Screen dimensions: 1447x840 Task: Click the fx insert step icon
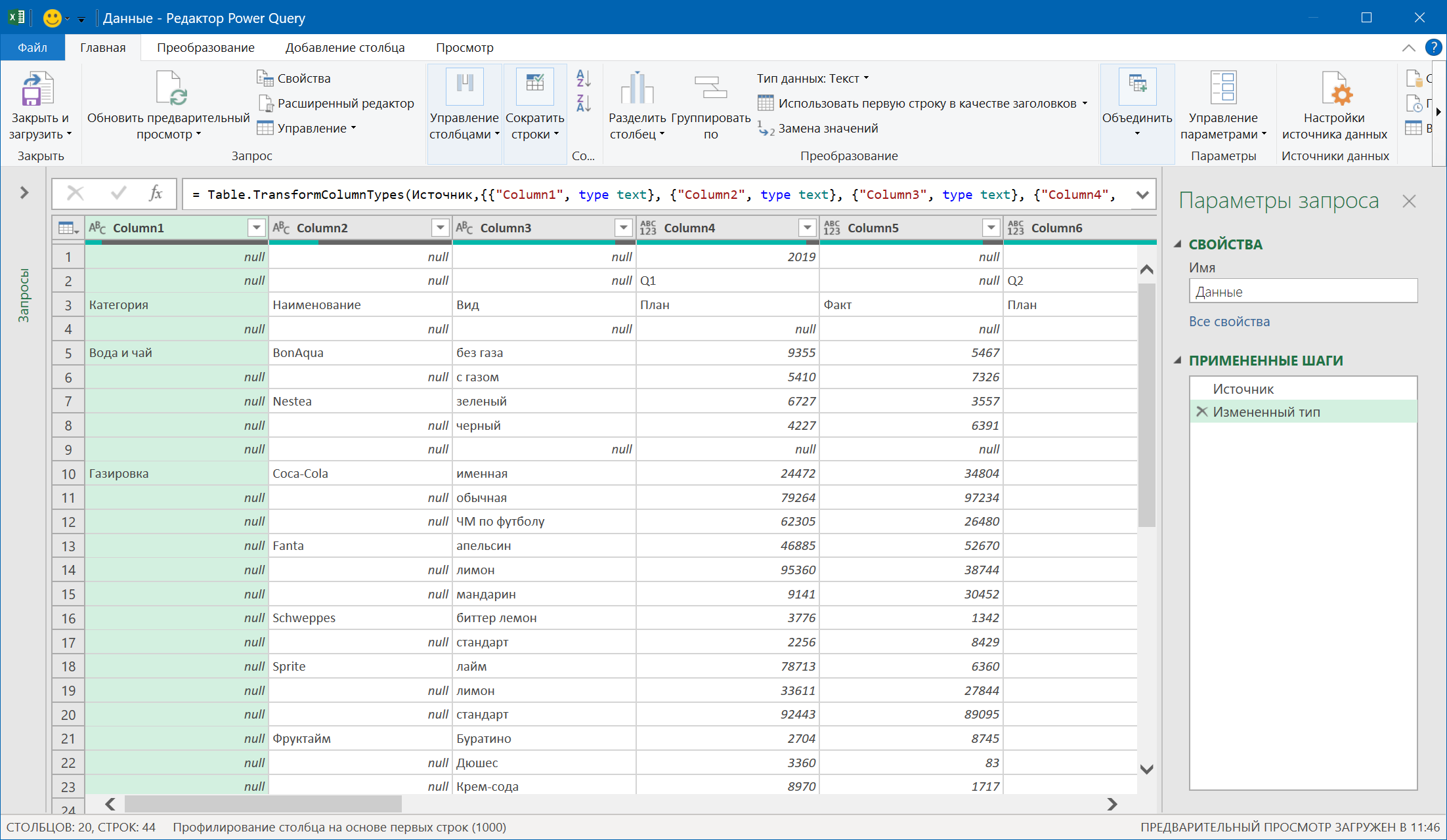pos(156,194)
